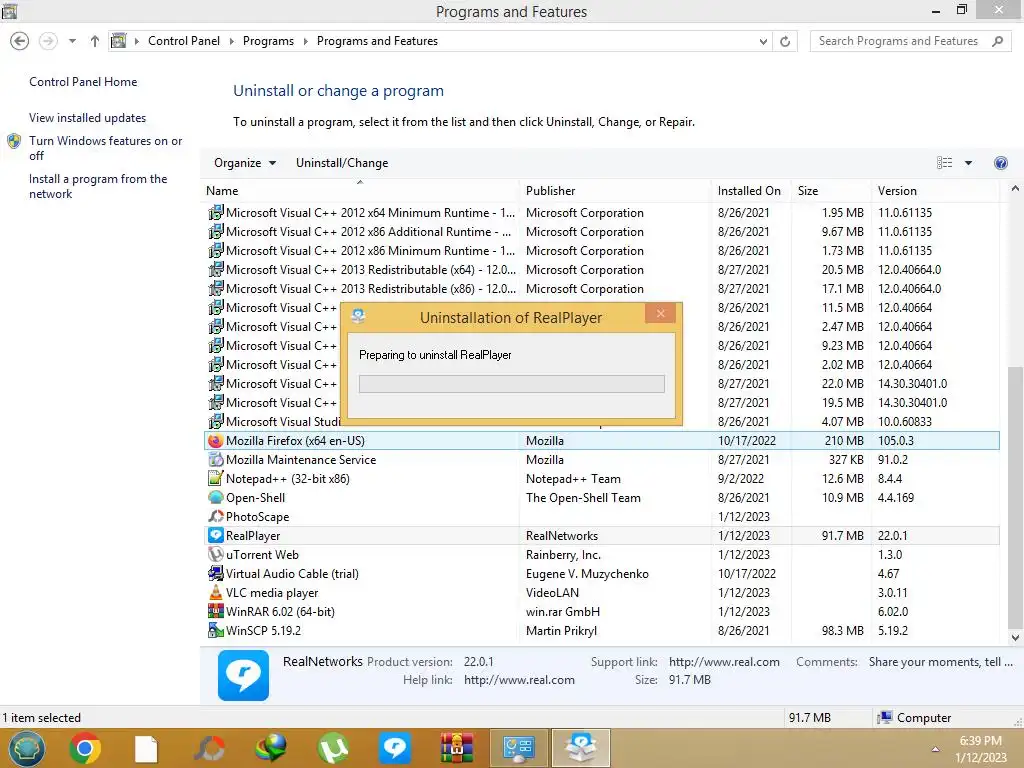Open the Organize dropdown menu
This screenshot has width=1024, height=768.
[245, 163]
